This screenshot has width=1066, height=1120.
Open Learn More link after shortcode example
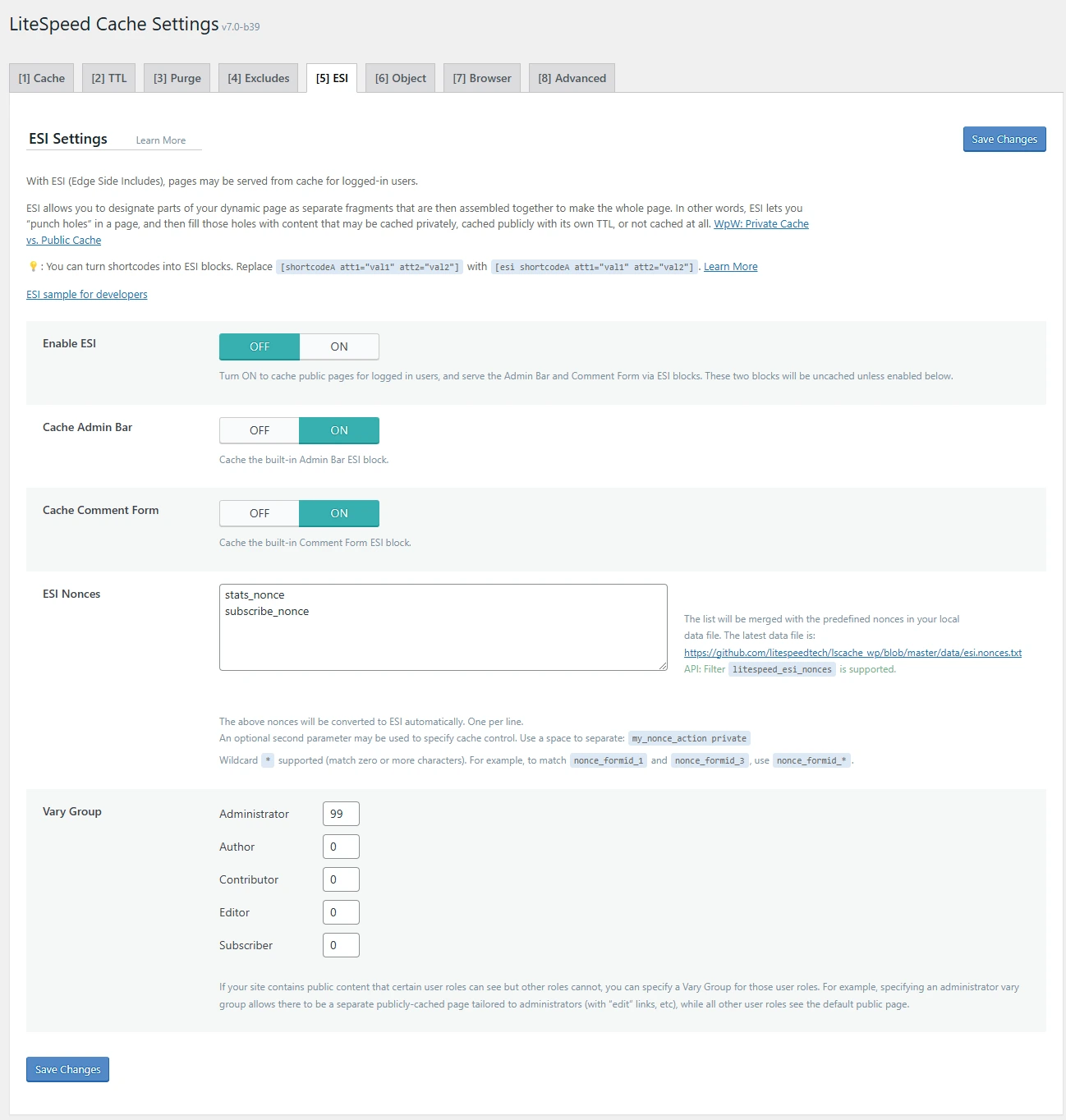click(x=731, y=267)
